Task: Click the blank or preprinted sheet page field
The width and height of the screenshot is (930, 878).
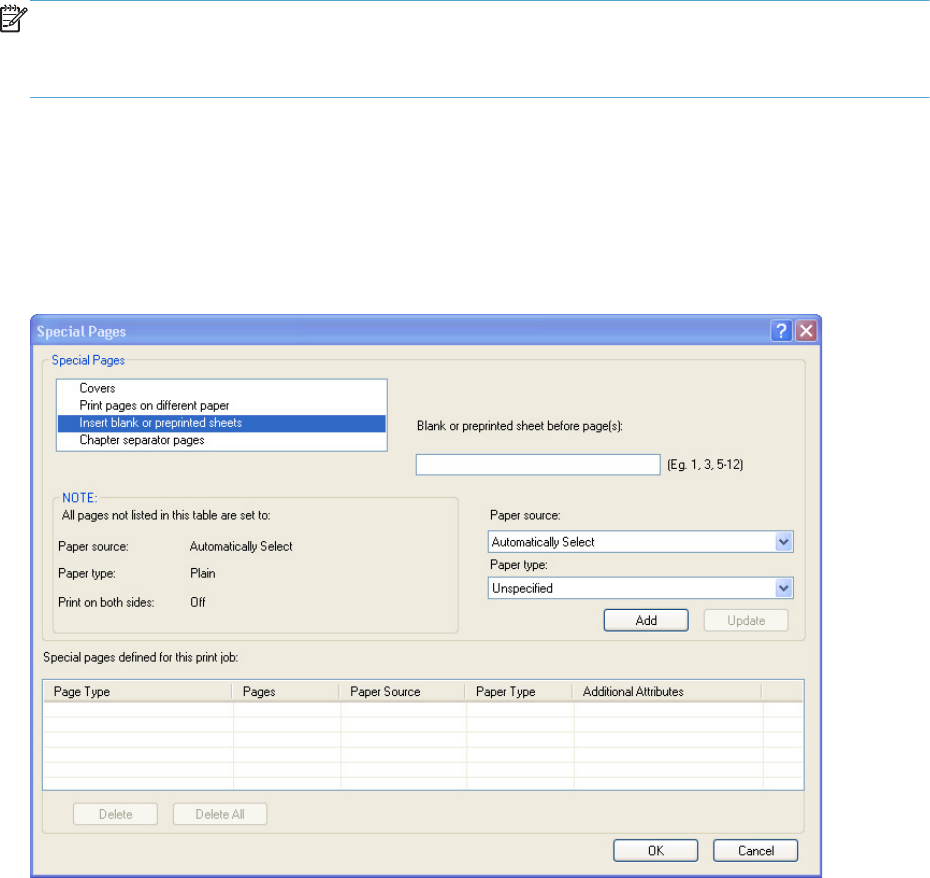Action: click(x=537, y=465)
